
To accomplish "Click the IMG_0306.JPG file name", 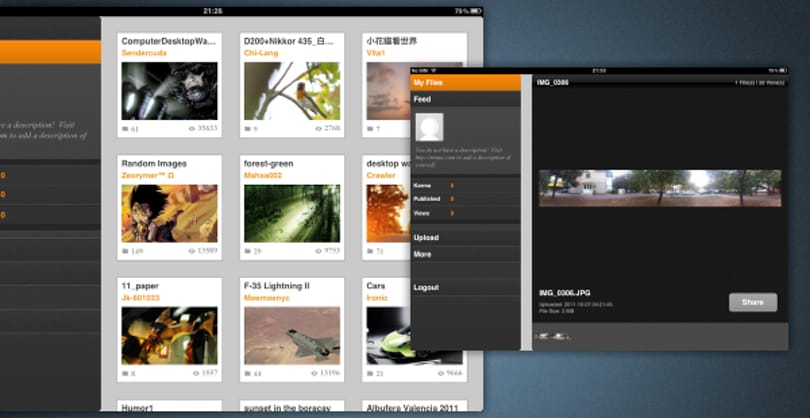I will coord(565,293).
